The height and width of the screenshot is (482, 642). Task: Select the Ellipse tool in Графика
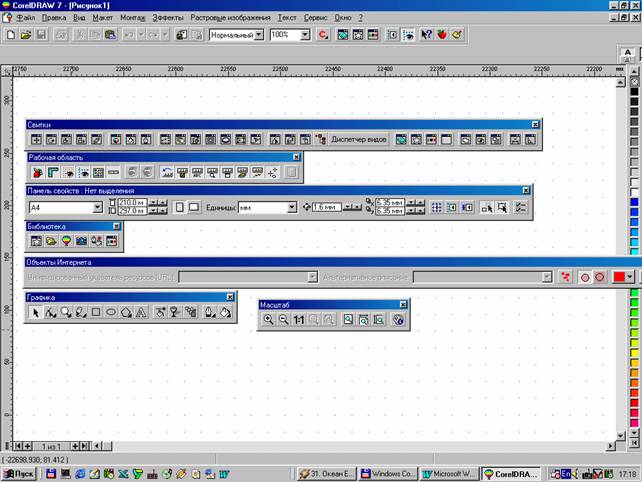(x=111, y=312)
